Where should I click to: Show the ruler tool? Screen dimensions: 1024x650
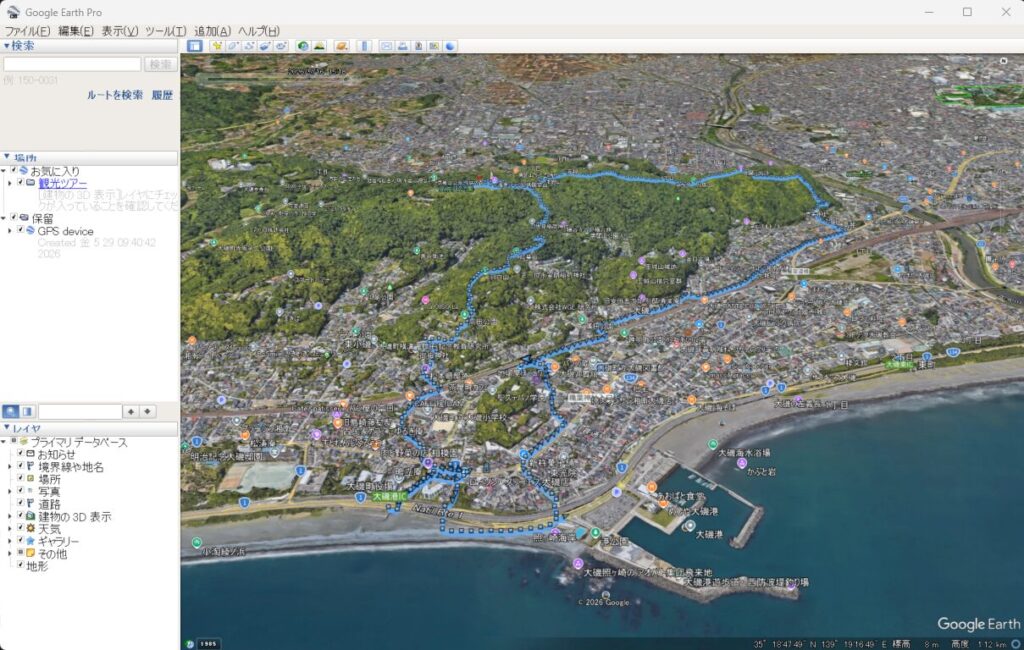364,46
